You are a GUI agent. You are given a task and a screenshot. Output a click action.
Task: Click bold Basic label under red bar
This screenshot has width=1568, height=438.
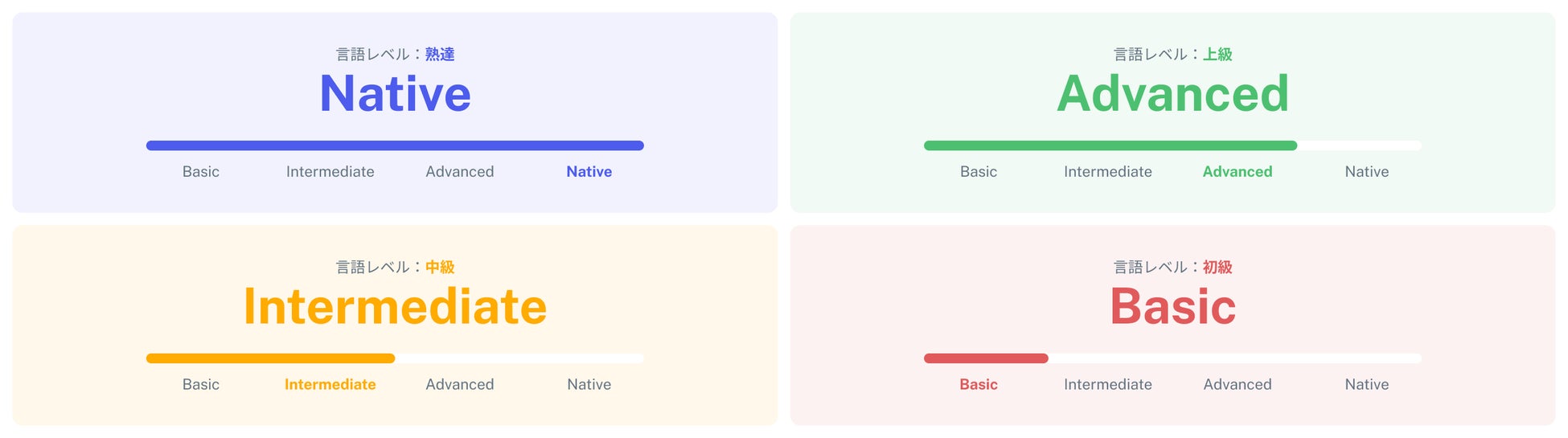978,385
